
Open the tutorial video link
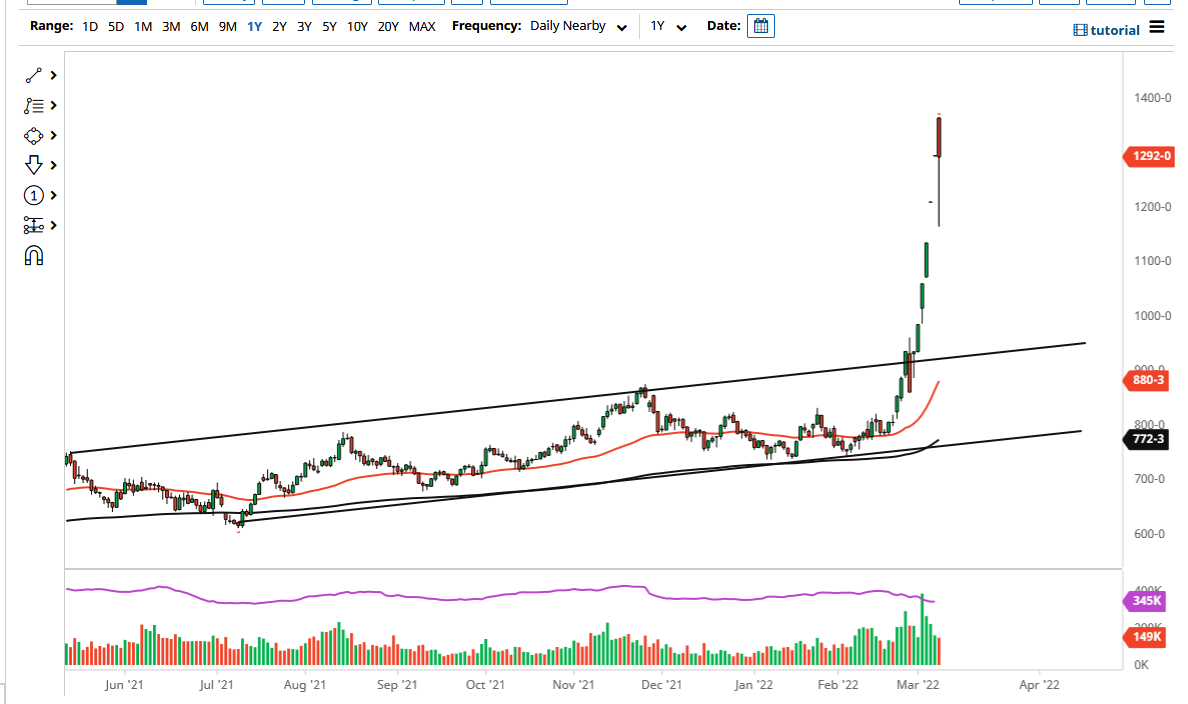[x=1107, y=30]
